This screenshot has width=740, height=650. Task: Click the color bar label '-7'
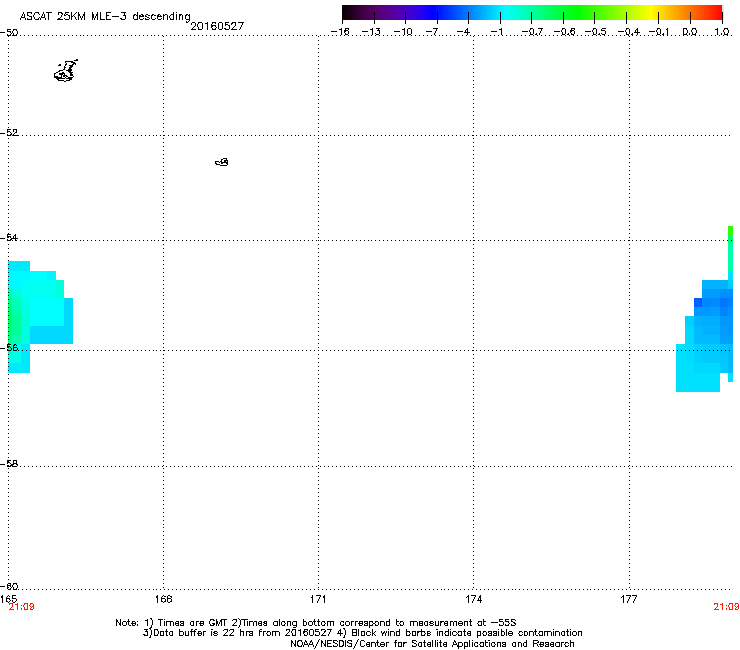coord(432,32)
